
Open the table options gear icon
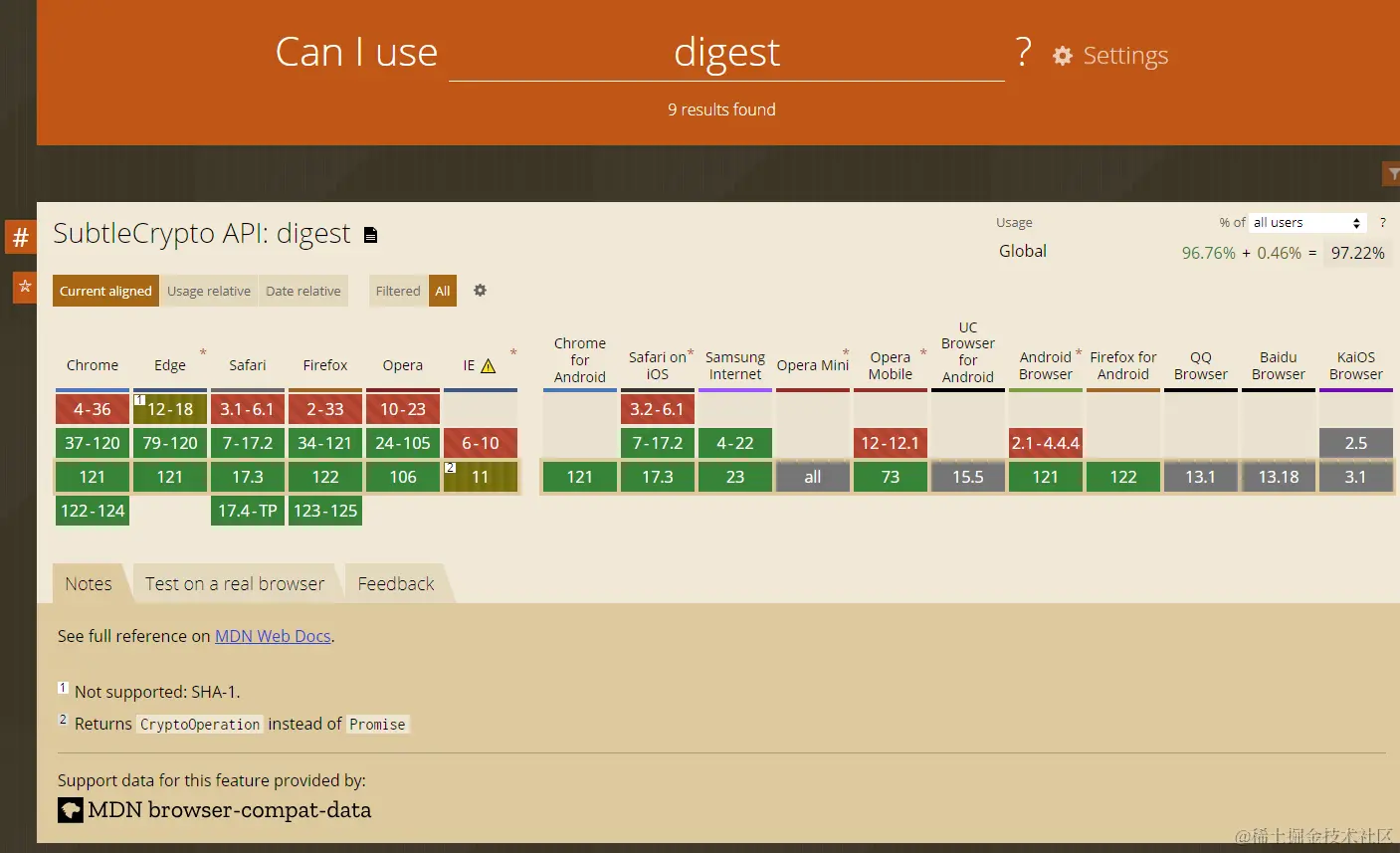tap(480, 291)
